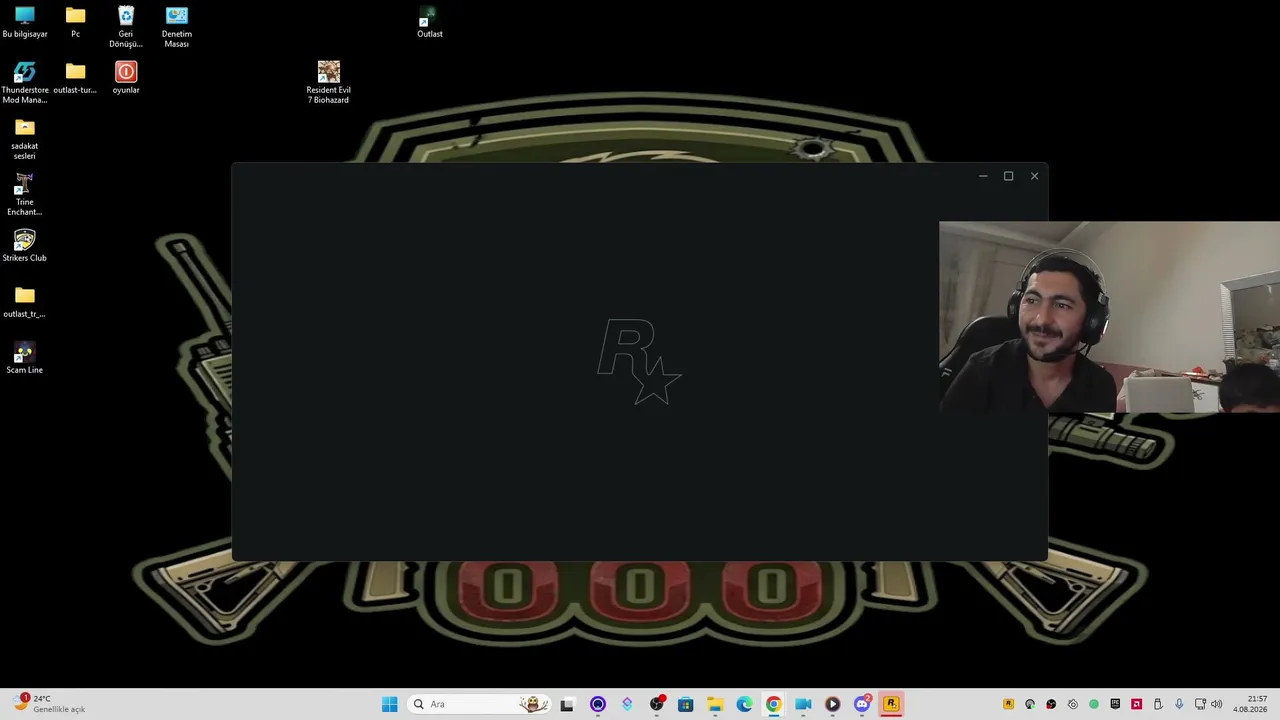Open Denetim Masası control panel icon
Screen dimensions: 1280x720
click(x=177, y=27)
